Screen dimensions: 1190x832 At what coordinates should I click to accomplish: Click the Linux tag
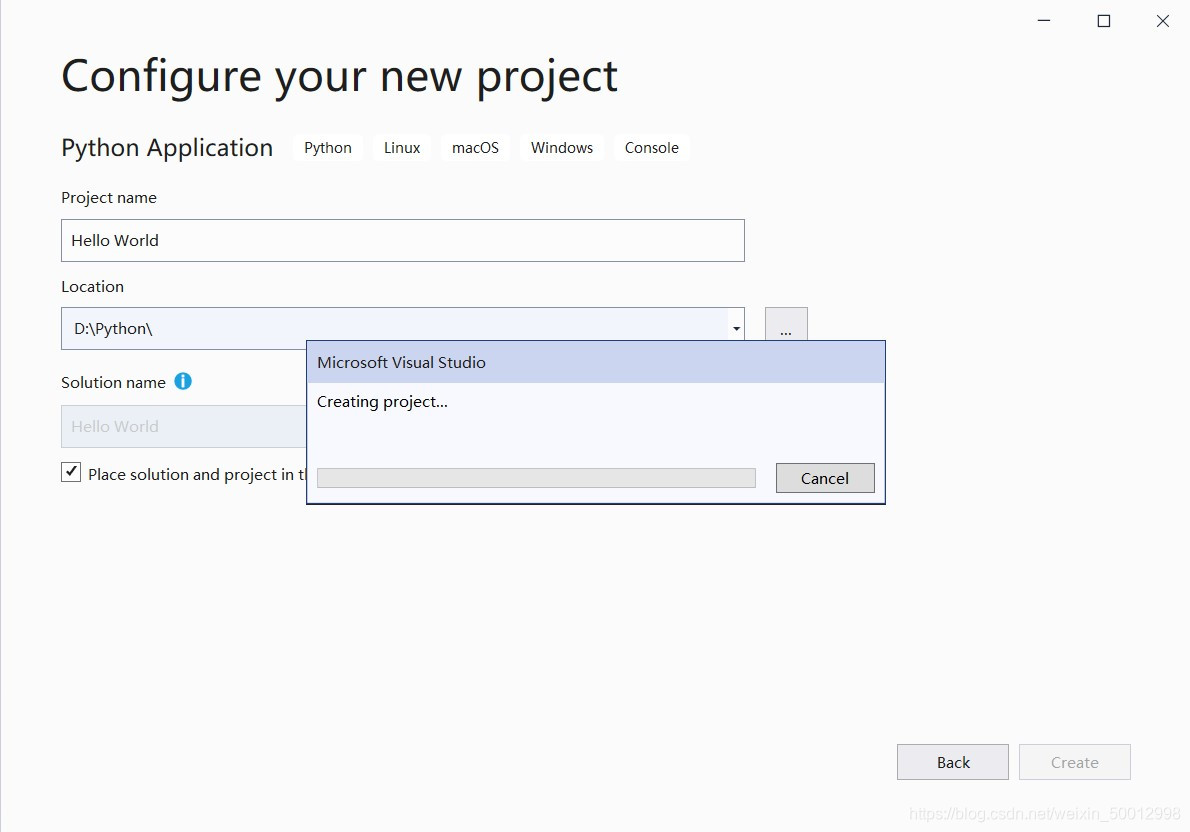pyautogui.click(x=402, y=147)
